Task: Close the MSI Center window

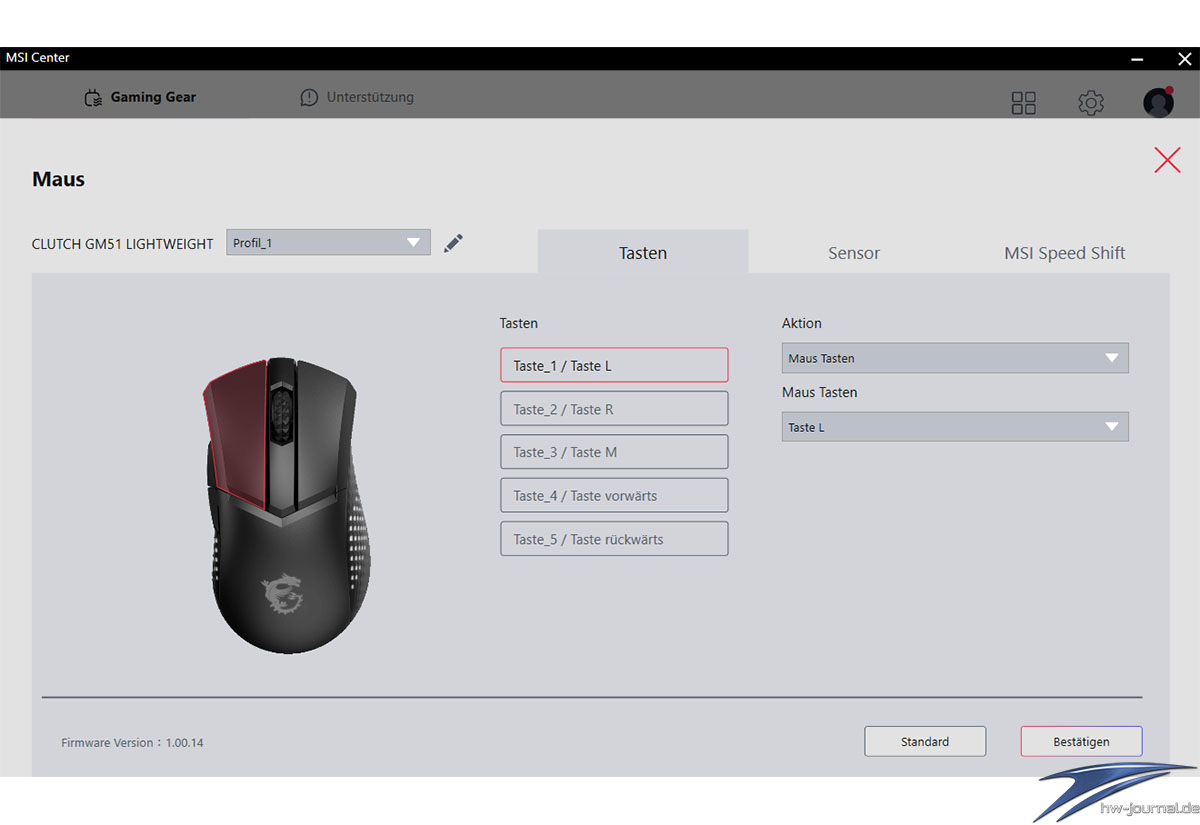Action: [1184, 59]
